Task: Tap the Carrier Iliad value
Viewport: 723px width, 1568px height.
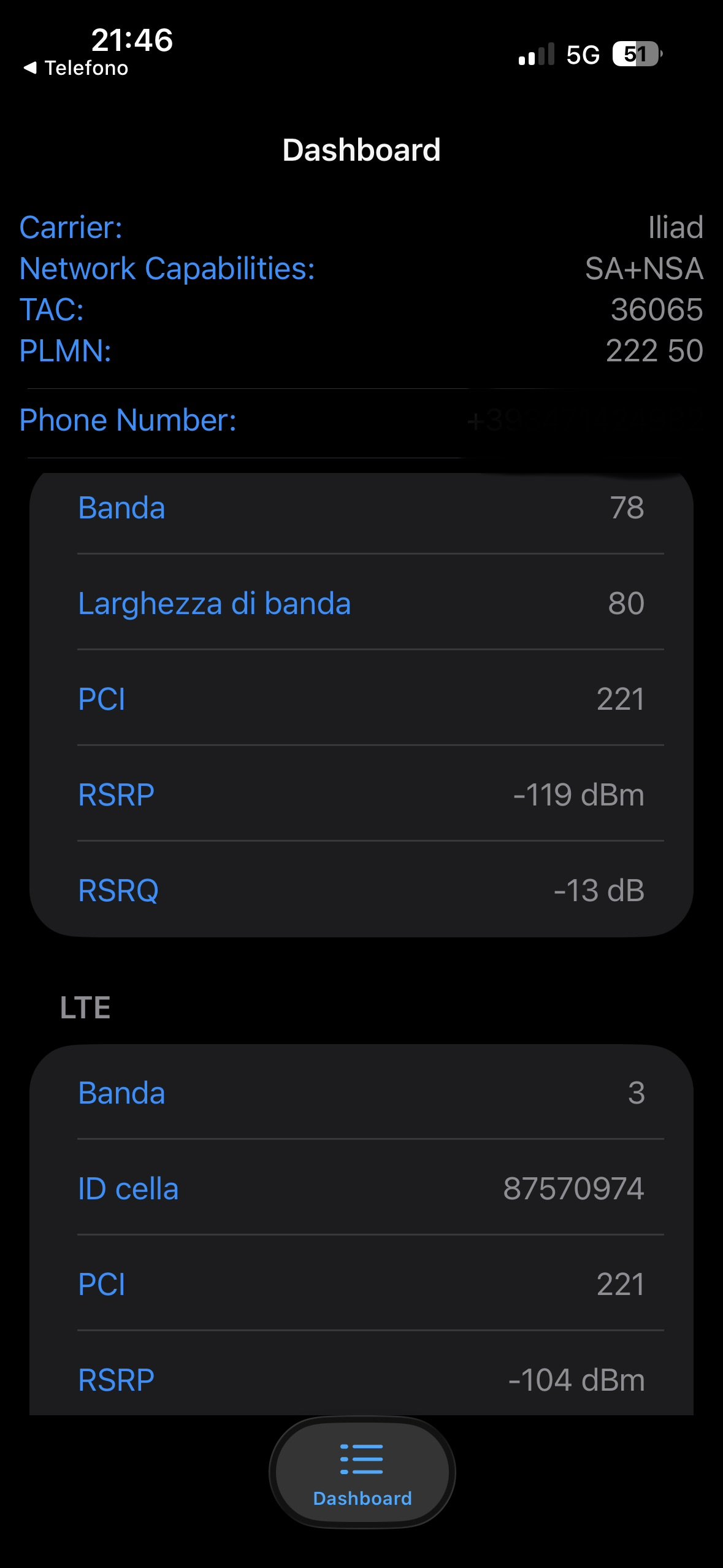Action: tap(675, 228)
